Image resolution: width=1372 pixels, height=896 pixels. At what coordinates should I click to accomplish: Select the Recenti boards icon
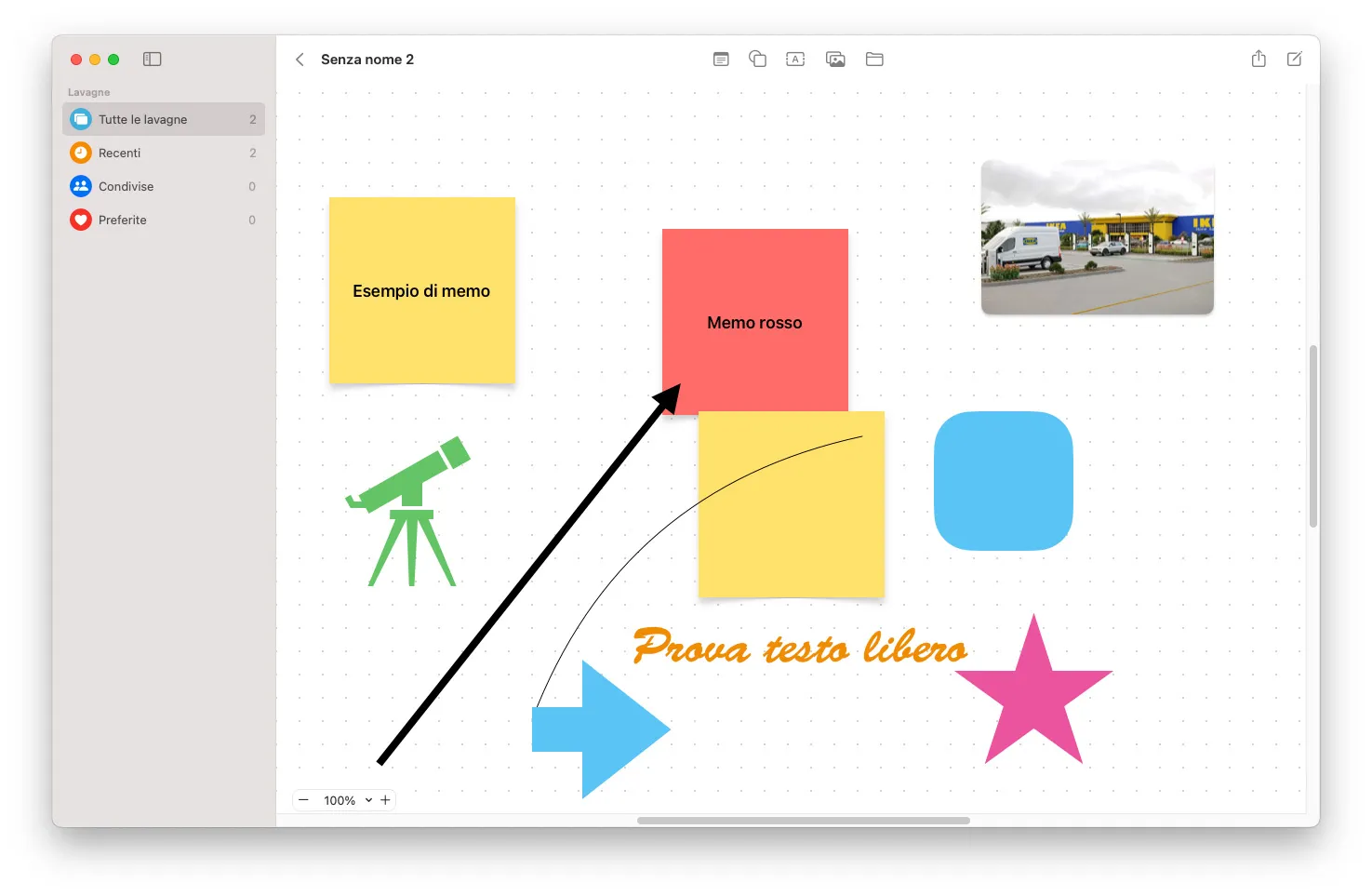click(80, 152)
